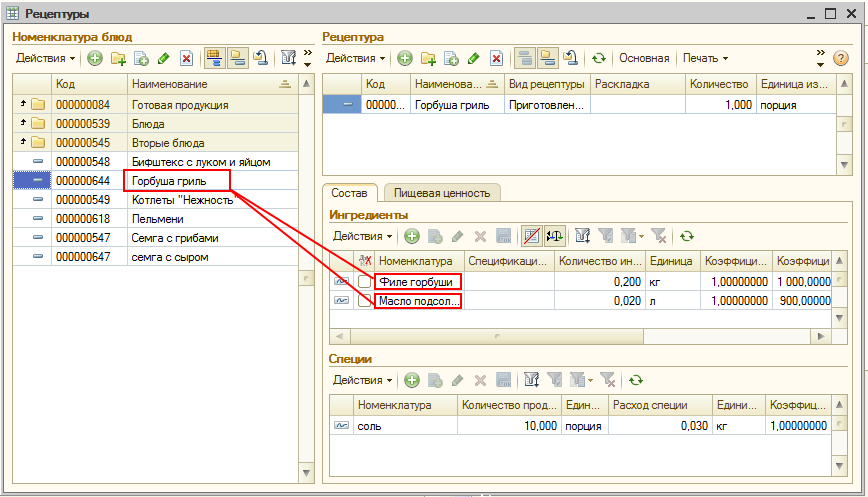
Task: Mark selected dish for deletion with red X
Action: click(186, 59)
